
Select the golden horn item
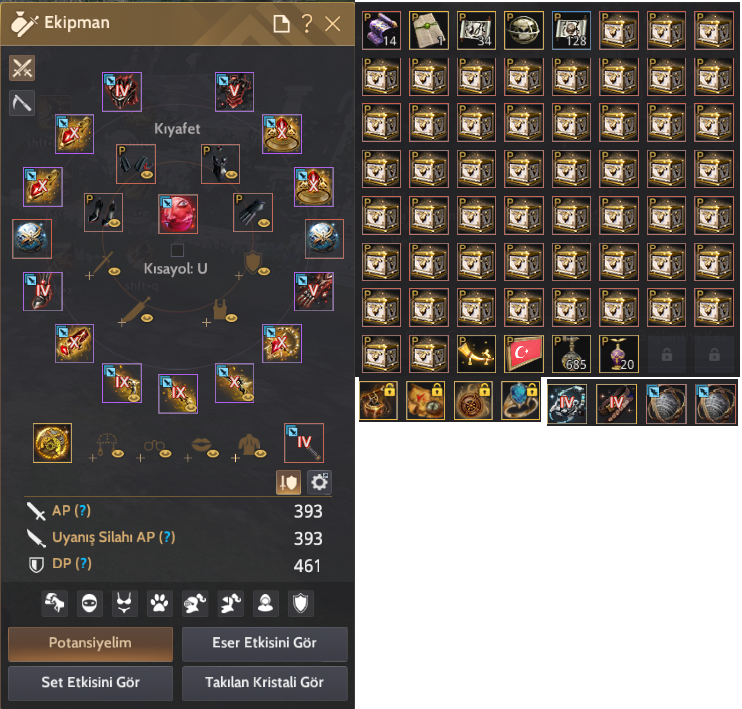click(x=476, y=354)
